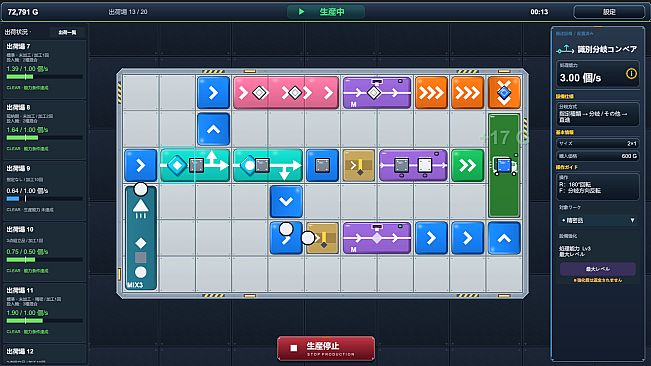This screenshot has width=651, height=366.
Task: Select the 出荷場 11 card
Action: click(x=45, y=313)
